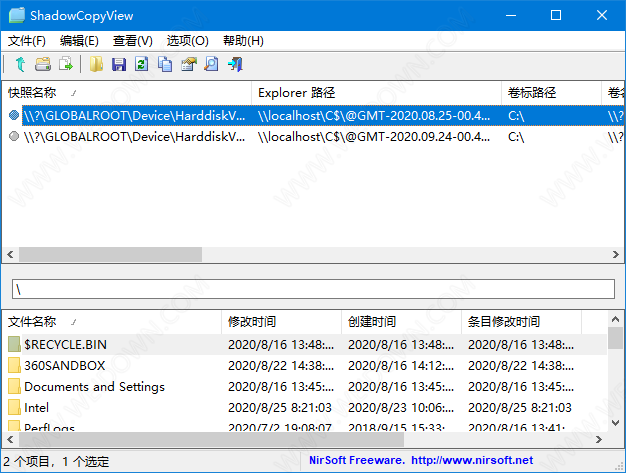626x473 pixels.
Task: Click the Find magnifier toolbar icon
Action: (212, 64)
